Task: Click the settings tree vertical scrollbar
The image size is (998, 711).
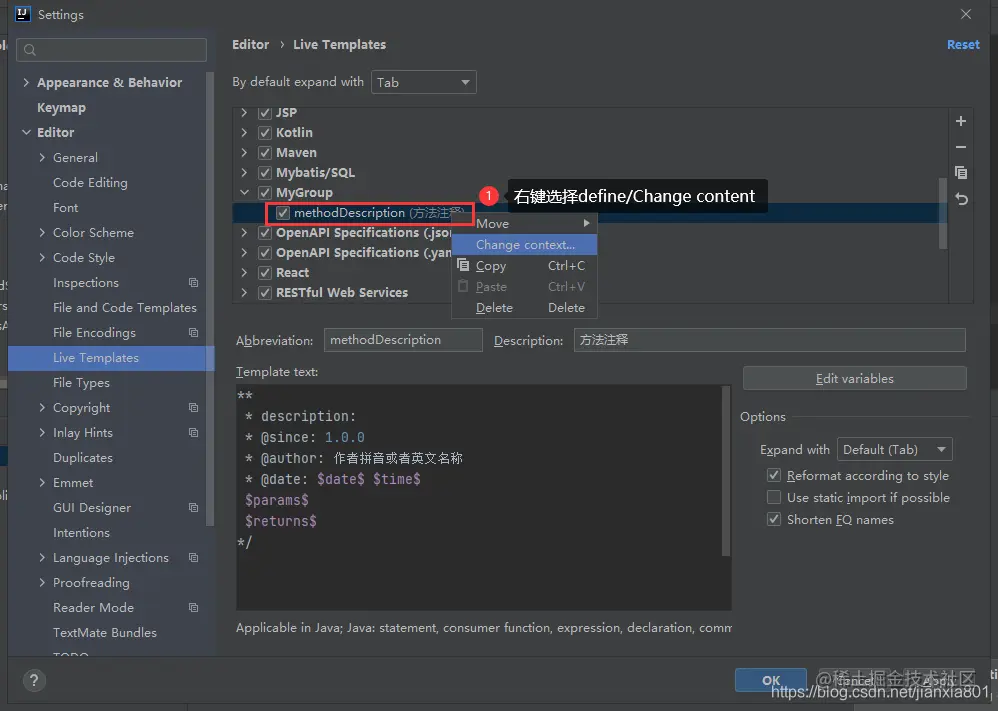Action: click(210, 299)
